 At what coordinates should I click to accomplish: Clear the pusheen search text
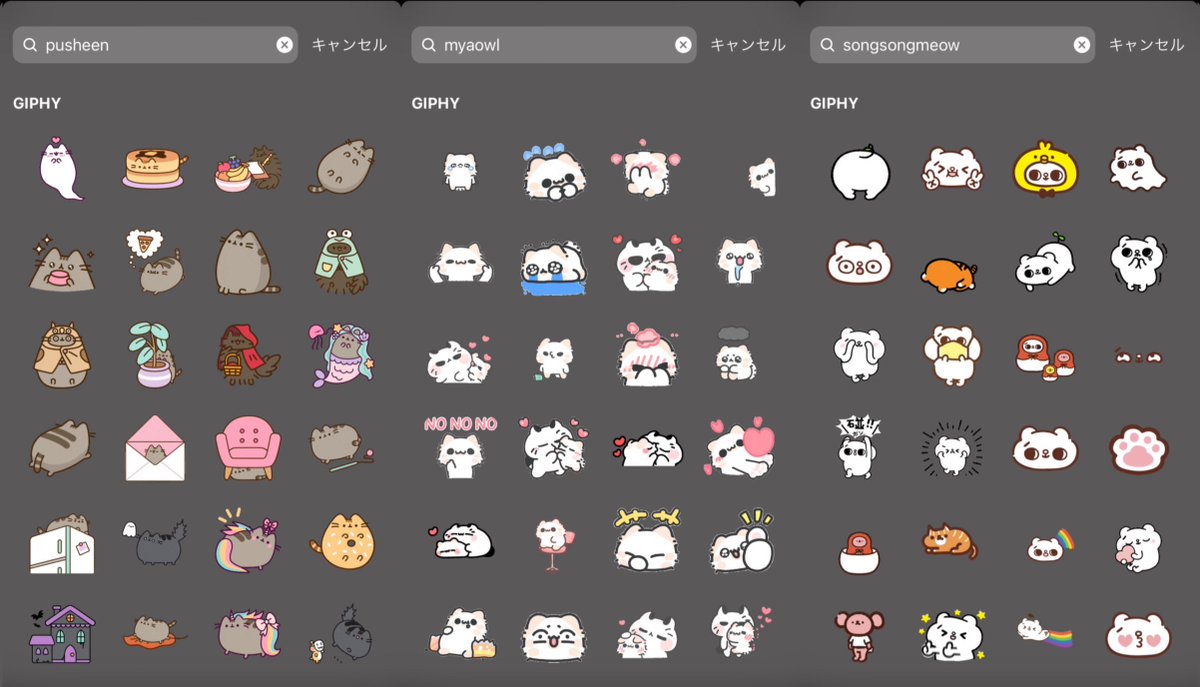point(284,45)
